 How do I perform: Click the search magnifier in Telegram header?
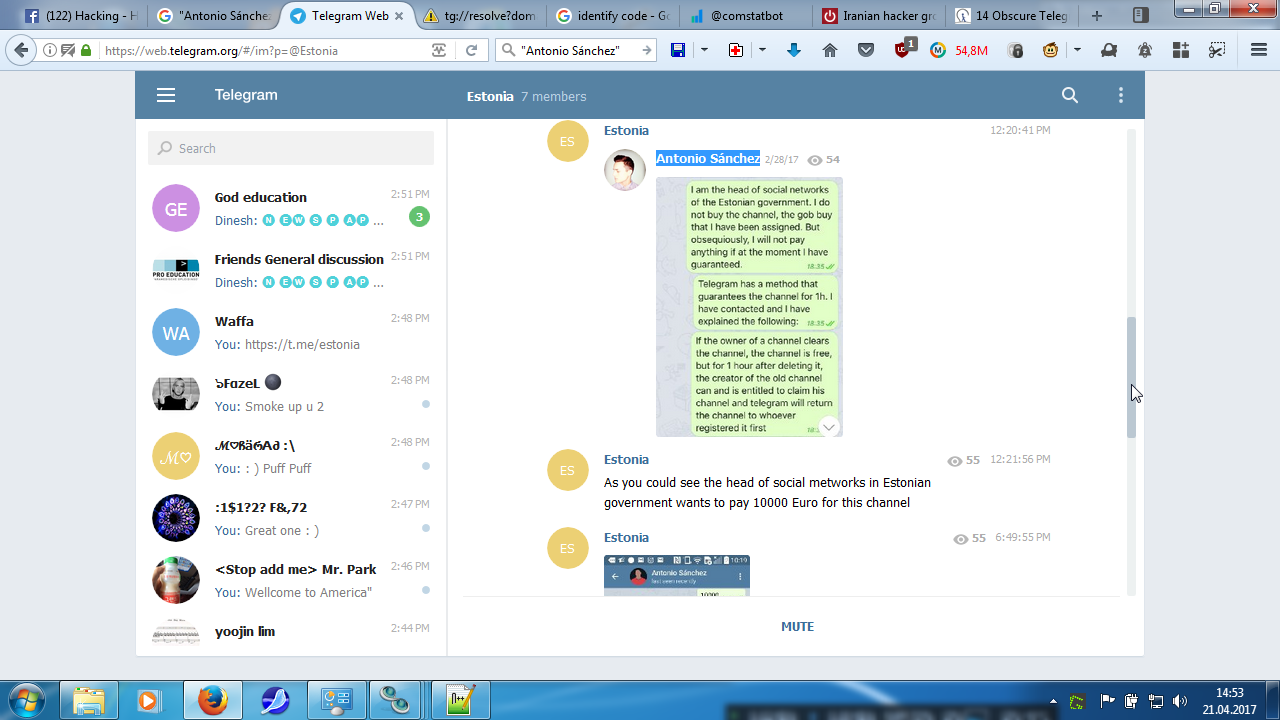pos(1070,95)
